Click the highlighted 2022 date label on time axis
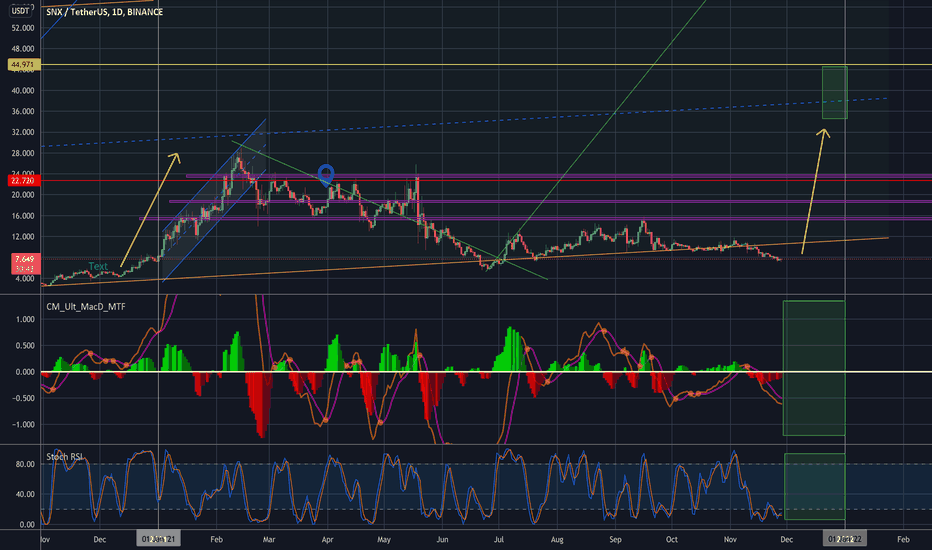Viewport: 932px width, 550px height. 845,539
